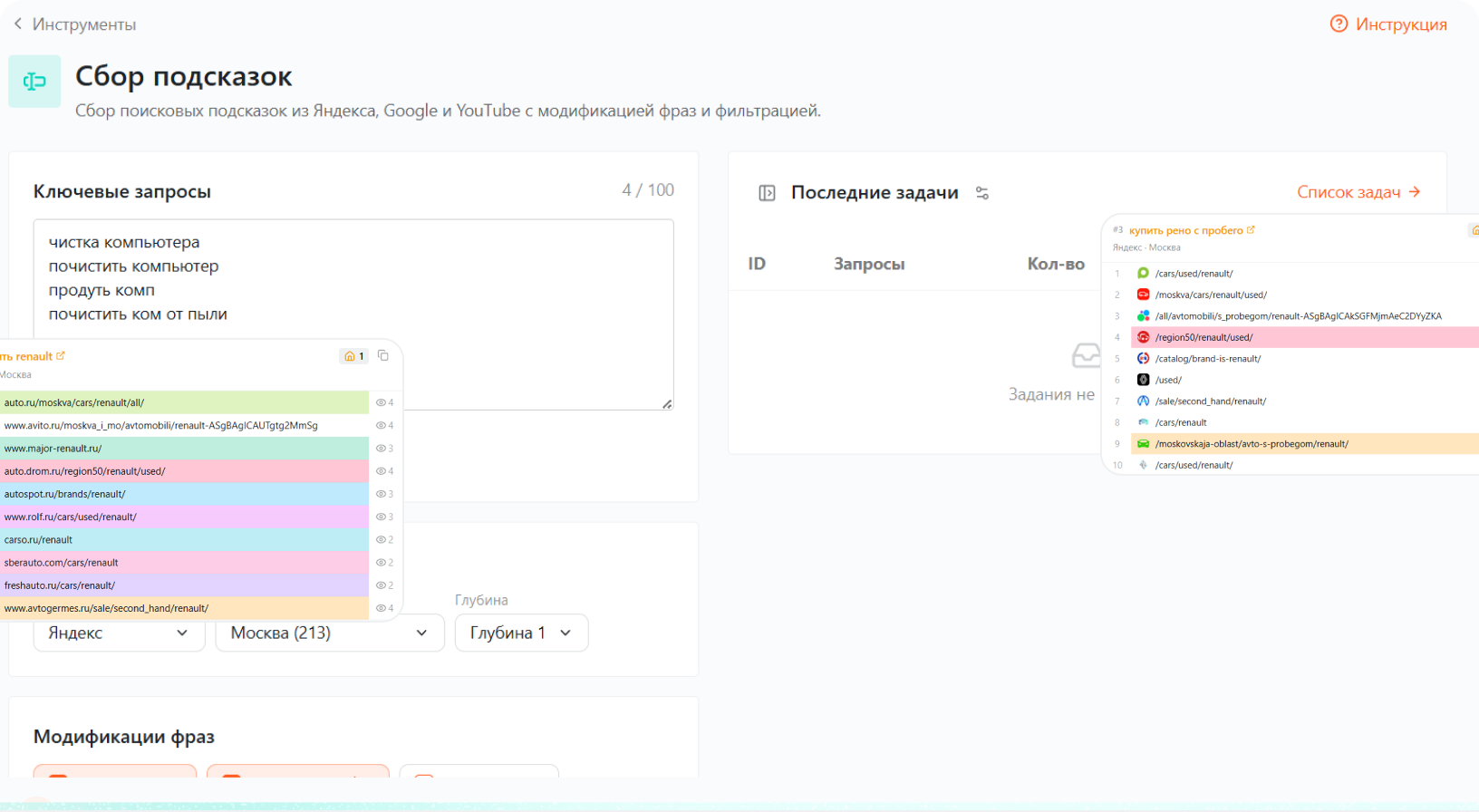1479x812 pixels.
Task: Click the home badge showing 1
Action: (353, 356)
